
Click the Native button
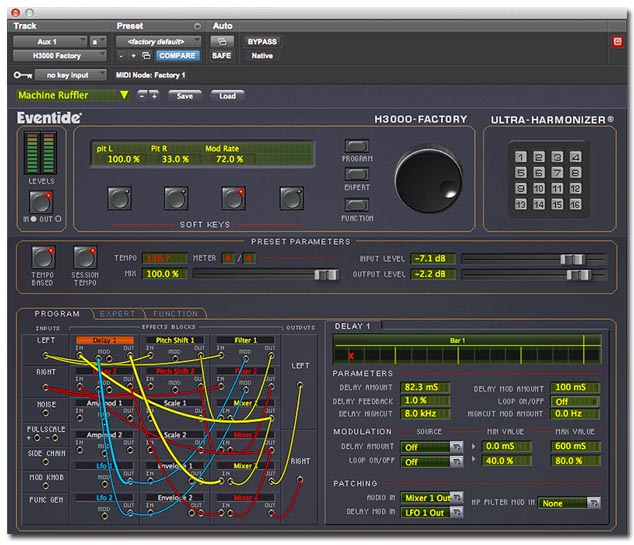coord(262,56)
